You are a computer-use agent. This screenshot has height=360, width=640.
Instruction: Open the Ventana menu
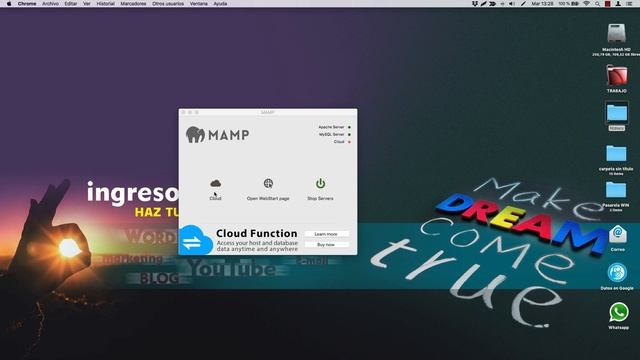click(x=199, y=4)
